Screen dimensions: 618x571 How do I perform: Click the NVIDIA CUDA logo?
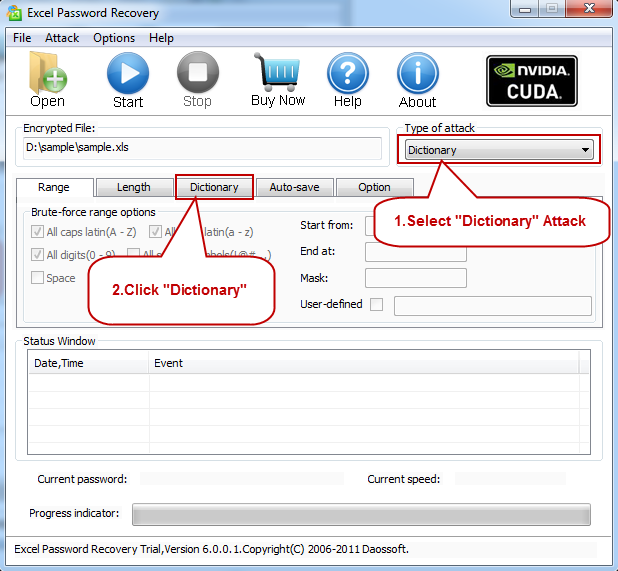click(x=532, y=81)
